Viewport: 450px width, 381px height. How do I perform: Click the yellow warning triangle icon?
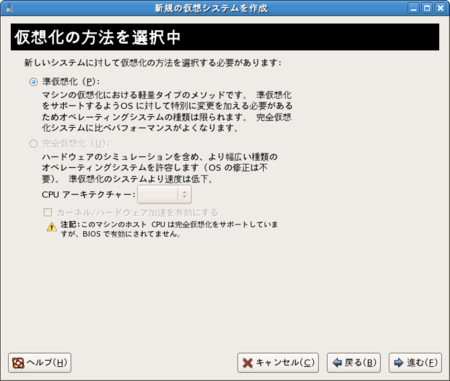(x=52, y=227)
